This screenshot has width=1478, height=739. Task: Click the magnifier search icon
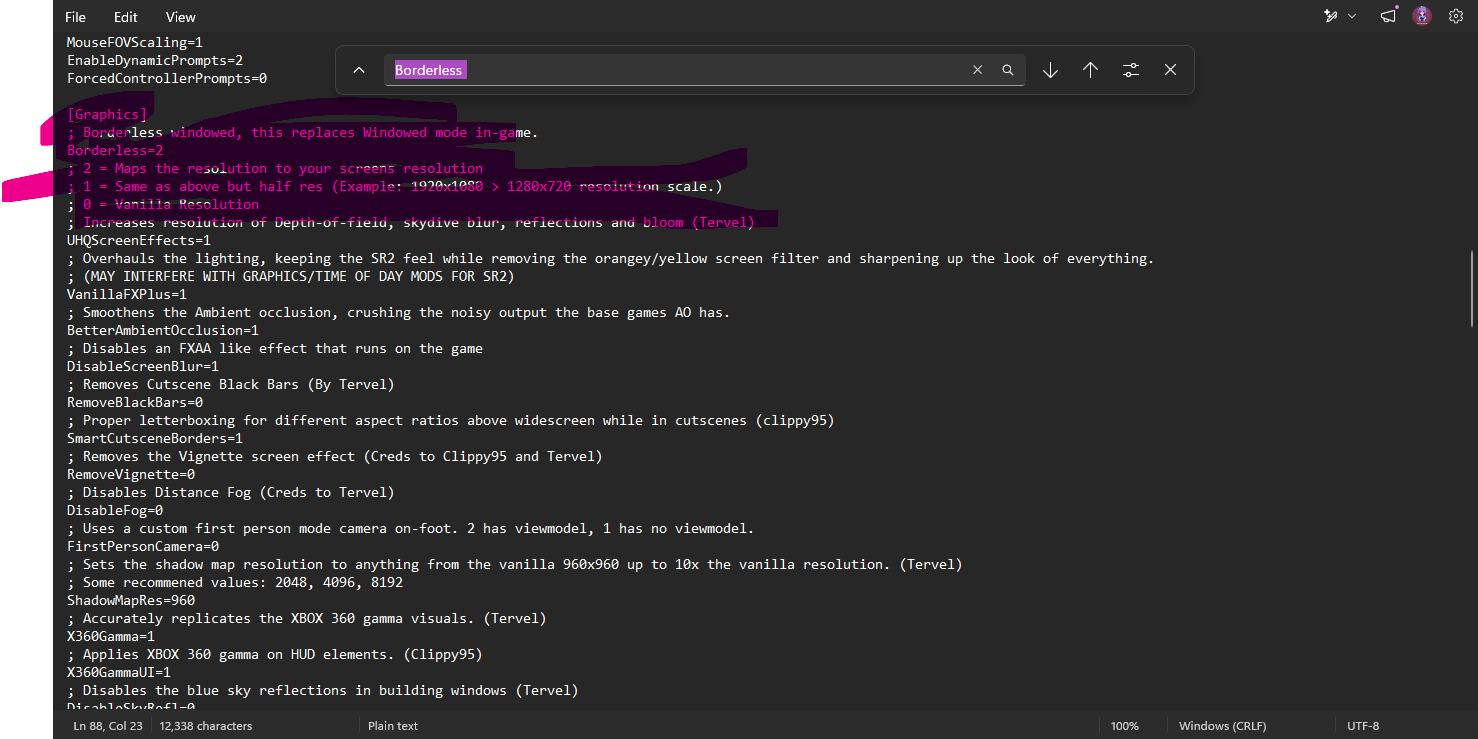[1008, 70]
